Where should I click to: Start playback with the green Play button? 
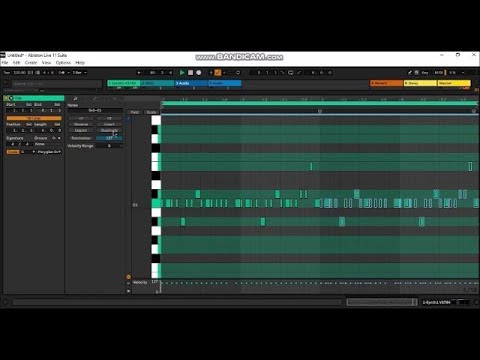(182, 72)
